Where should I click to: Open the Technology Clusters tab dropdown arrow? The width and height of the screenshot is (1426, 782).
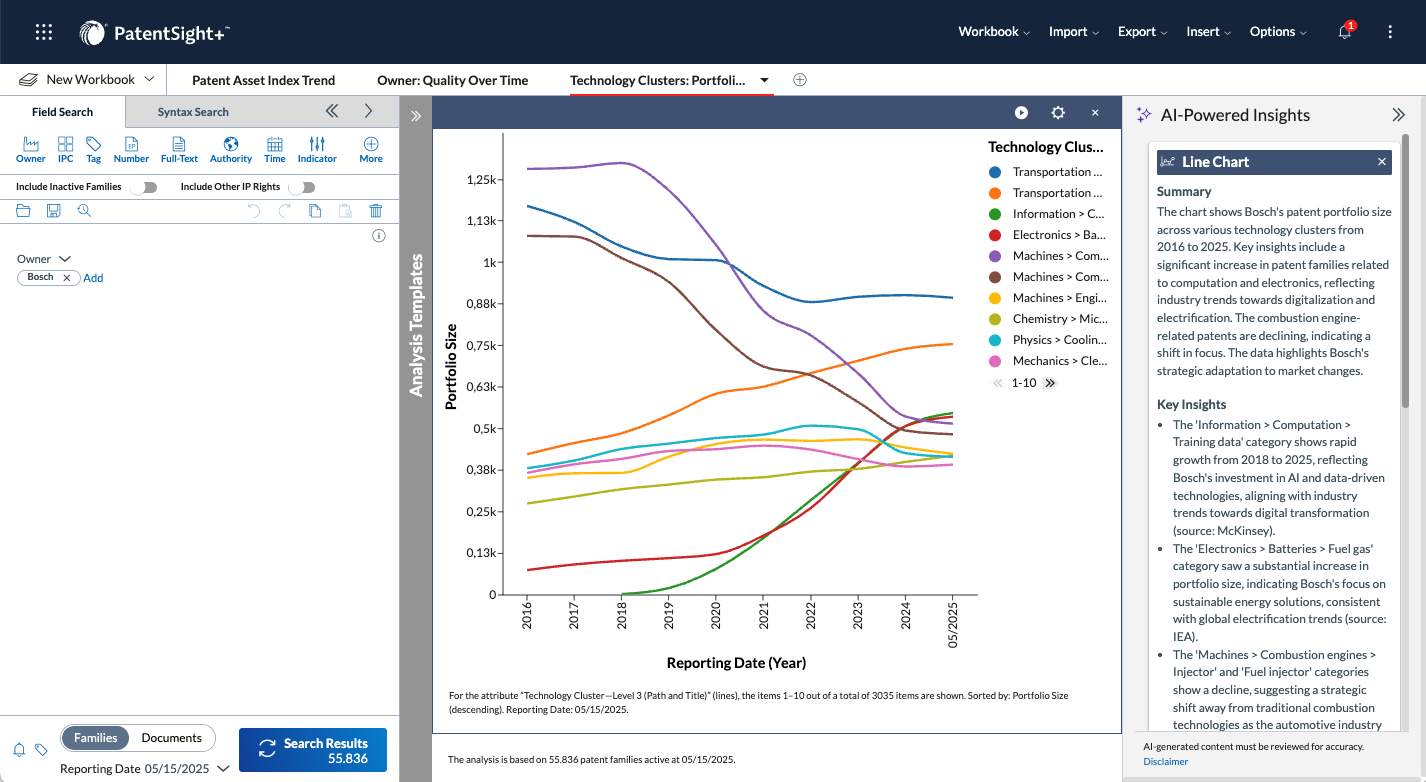tap(765, 80)
